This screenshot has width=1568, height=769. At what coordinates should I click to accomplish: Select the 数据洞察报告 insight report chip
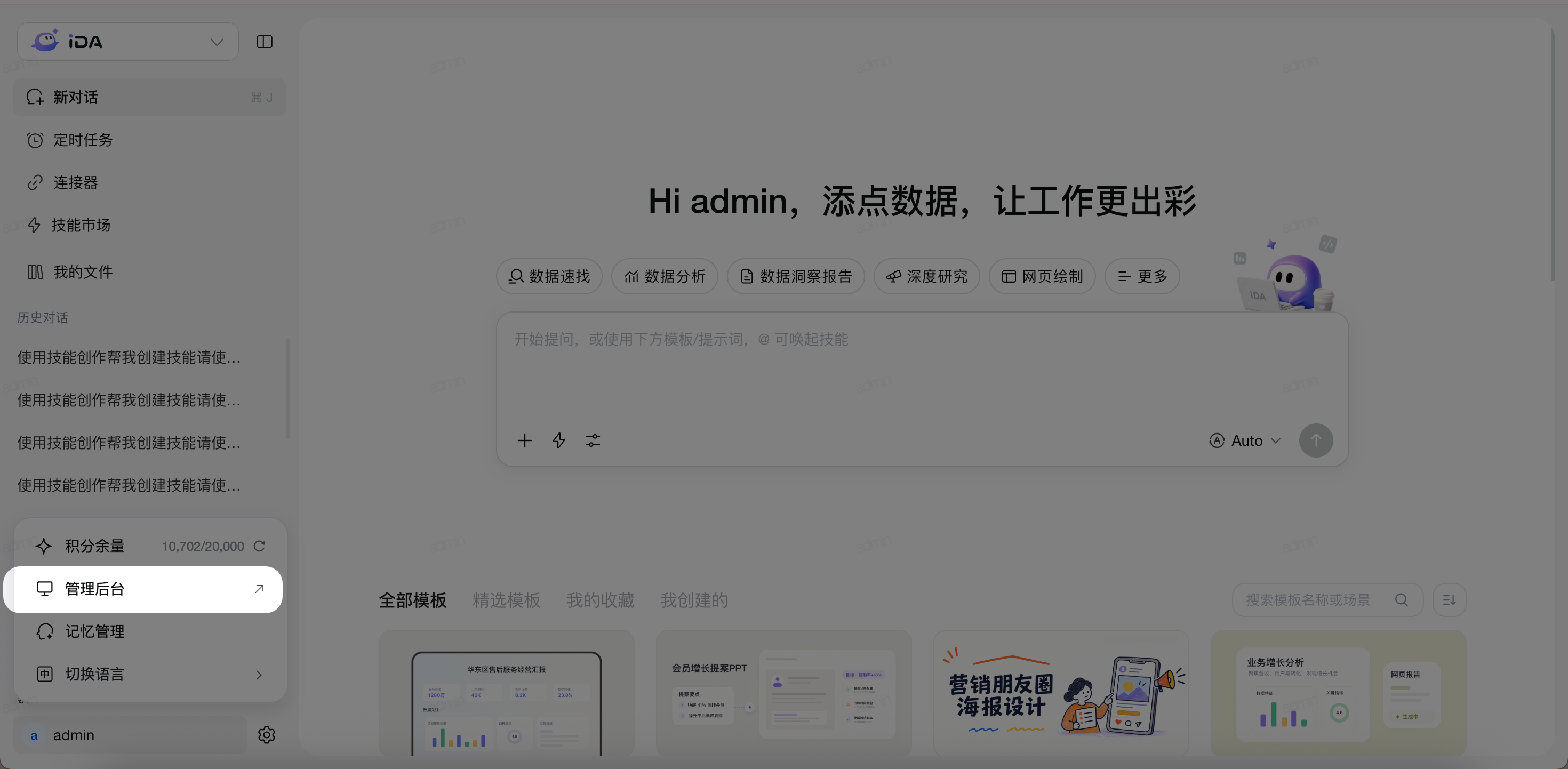(796, 276)
